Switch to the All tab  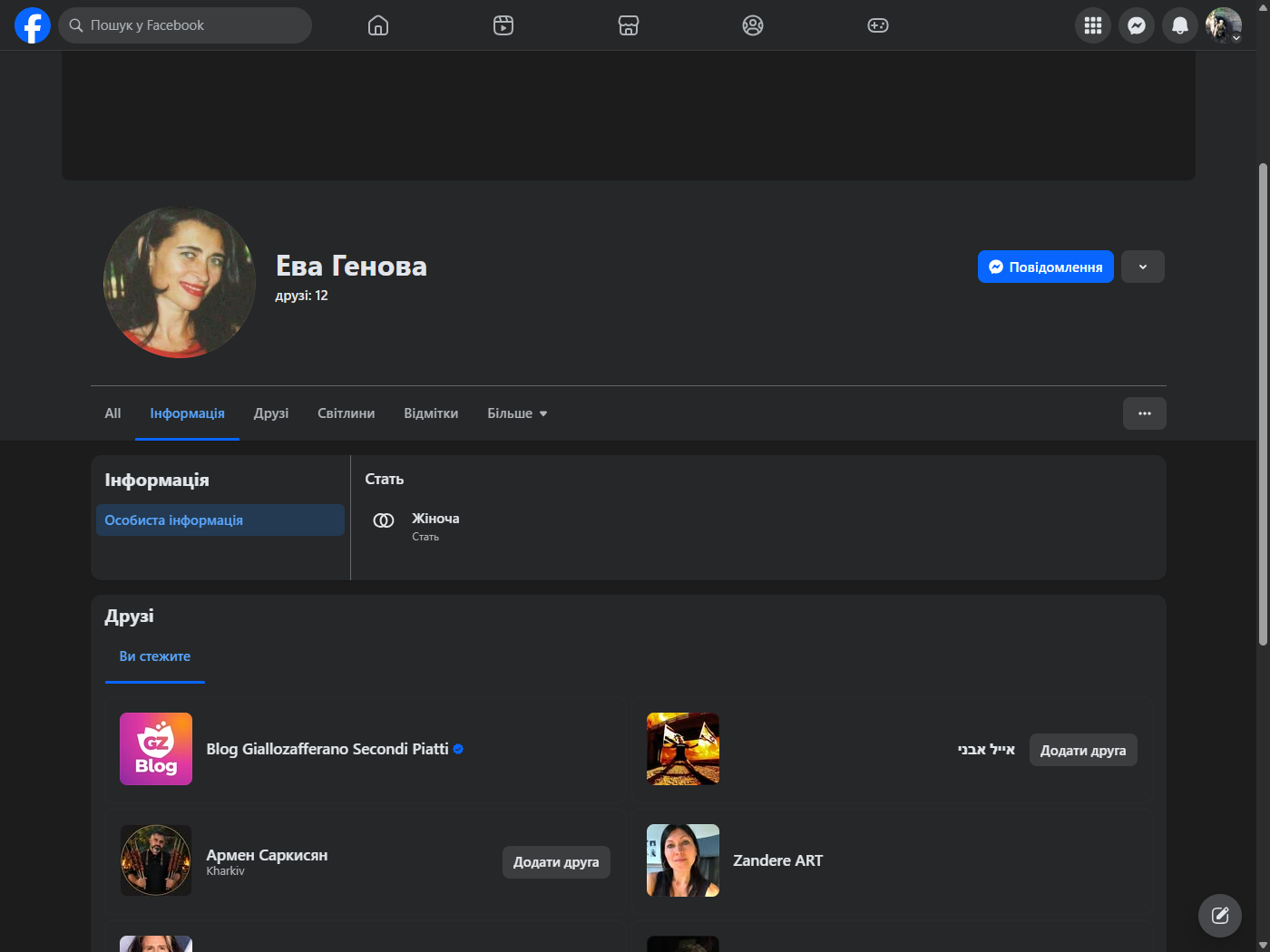[x=112, y=413]
